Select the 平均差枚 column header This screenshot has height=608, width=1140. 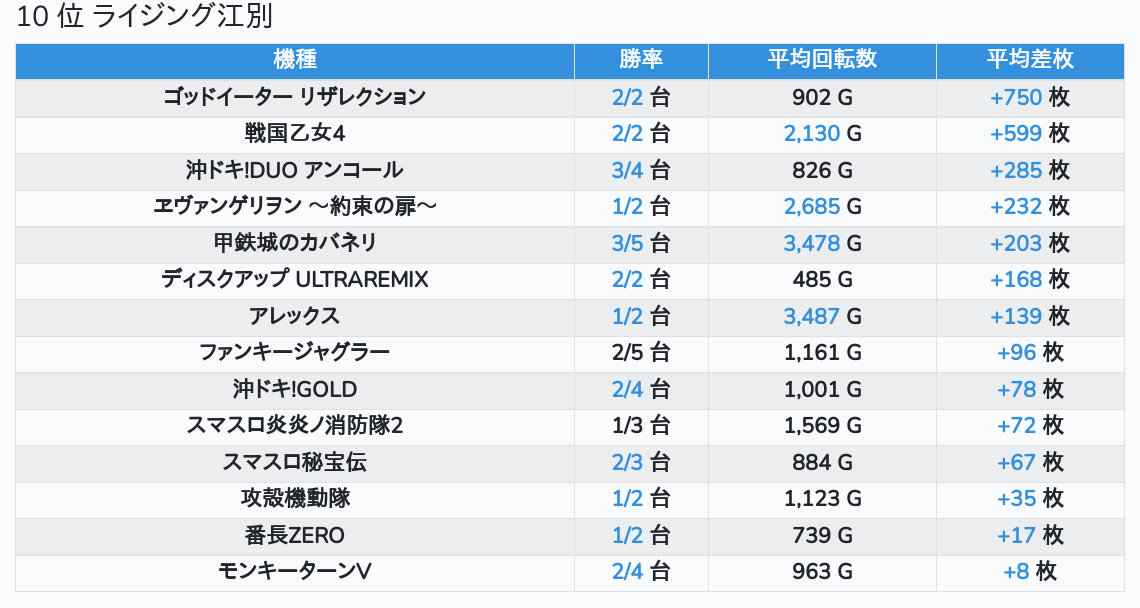tap(1029, 60)
